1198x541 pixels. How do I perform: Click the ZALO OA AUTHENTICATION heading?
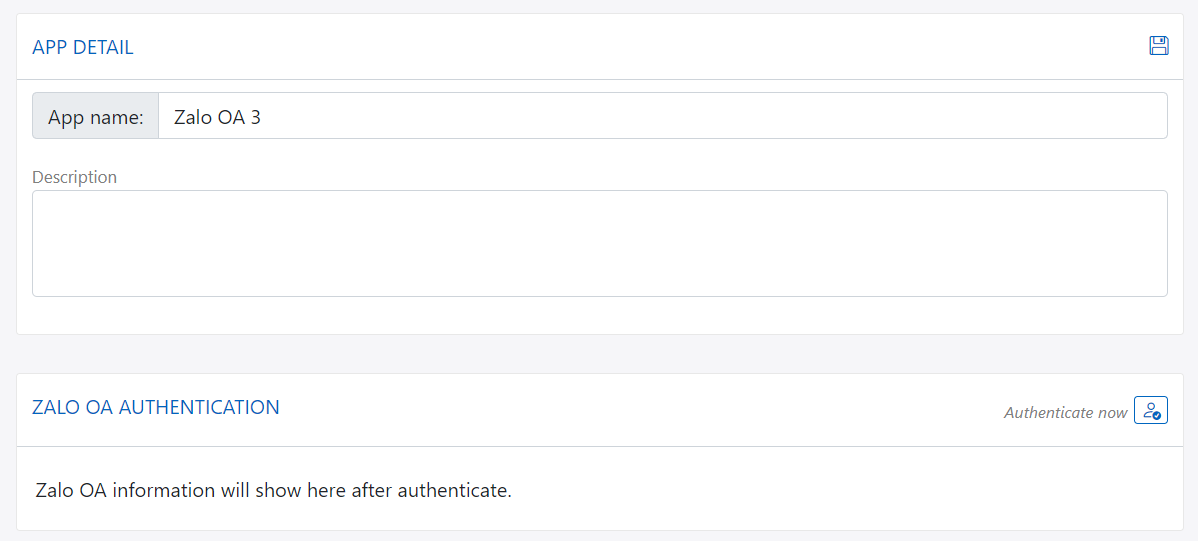pyautogui.click(x=156, y=408)
